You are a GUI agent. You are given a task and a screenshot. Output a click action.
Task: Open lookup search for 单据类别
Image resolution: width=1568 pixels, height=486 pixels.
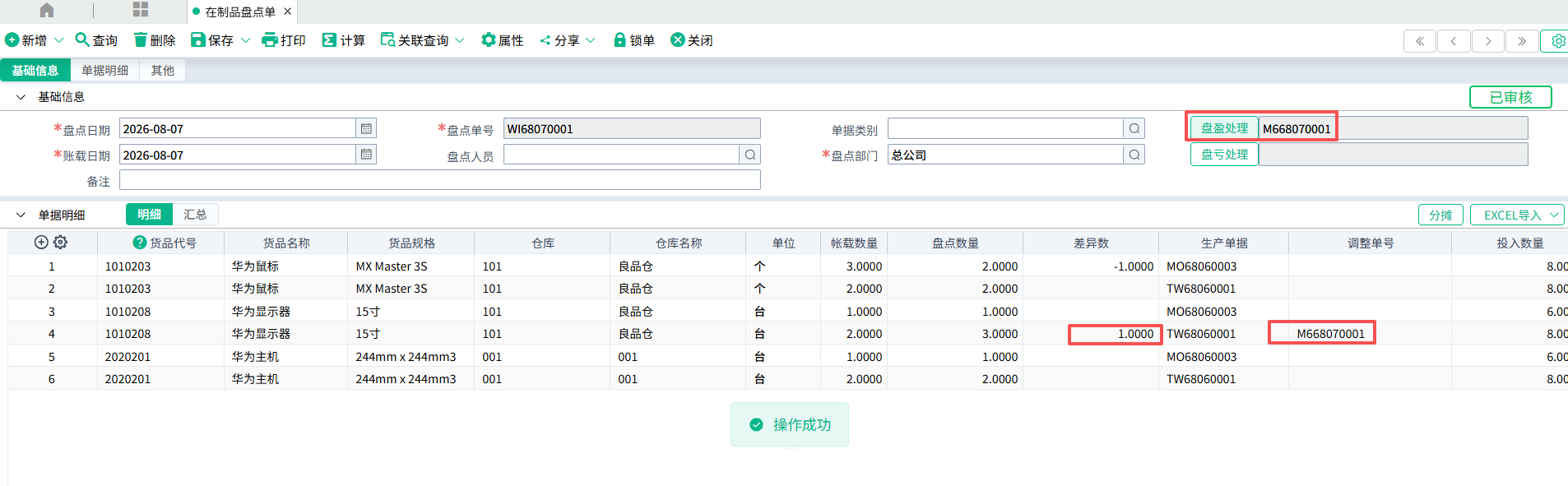click(x=1134, y=129)
